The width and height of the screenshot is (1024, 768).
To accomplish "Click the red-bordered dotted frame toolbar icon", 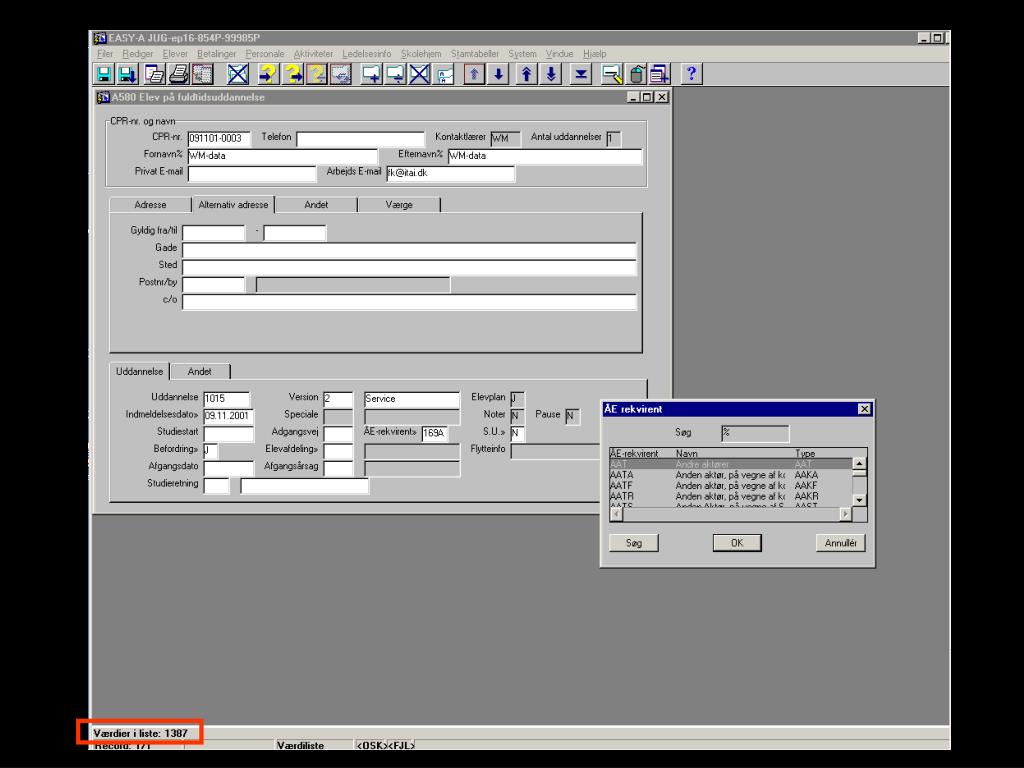I will tap(203, 74).
